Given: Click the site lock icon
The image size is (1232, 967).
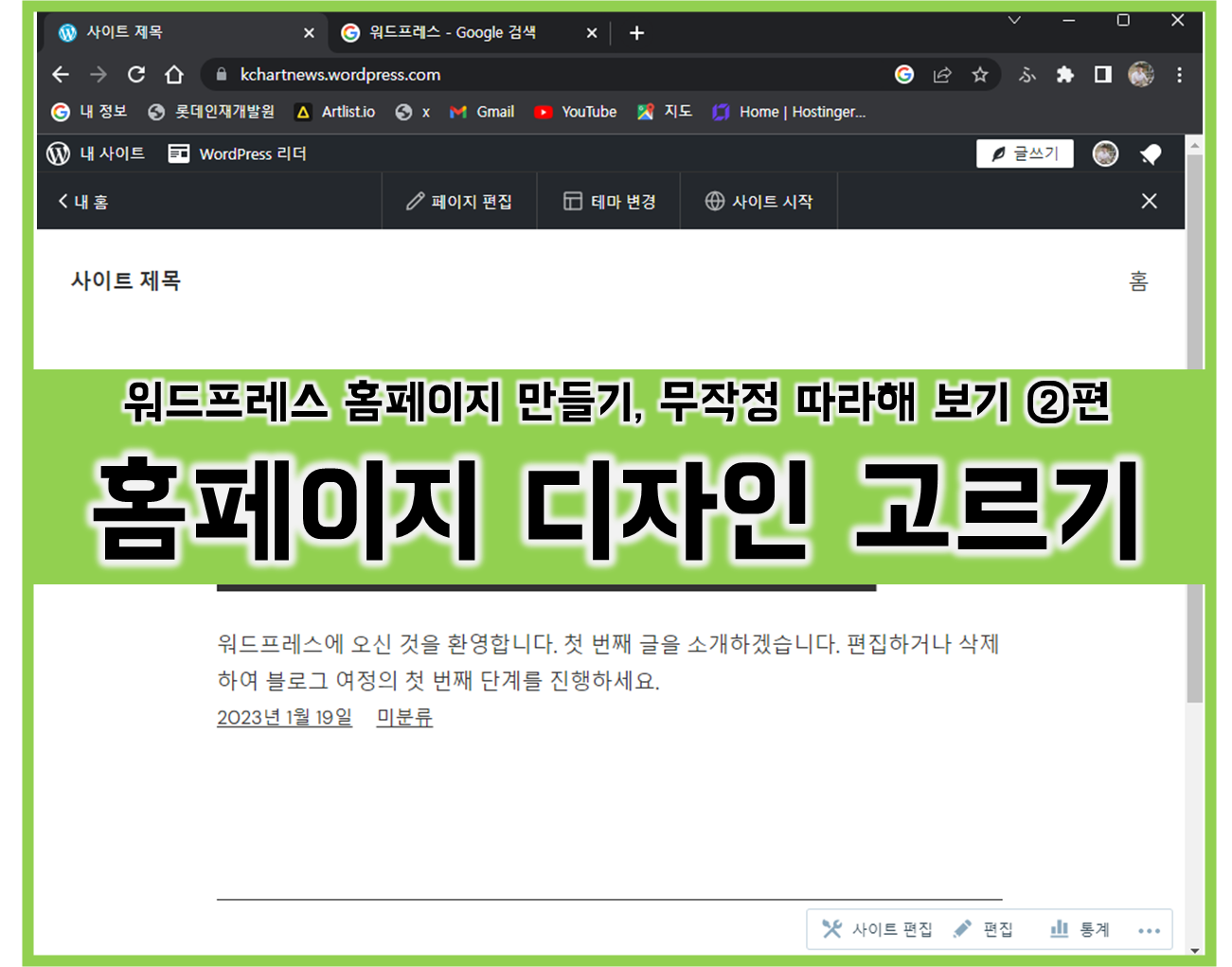Looking at the screenshot, I should click(222, 74).
